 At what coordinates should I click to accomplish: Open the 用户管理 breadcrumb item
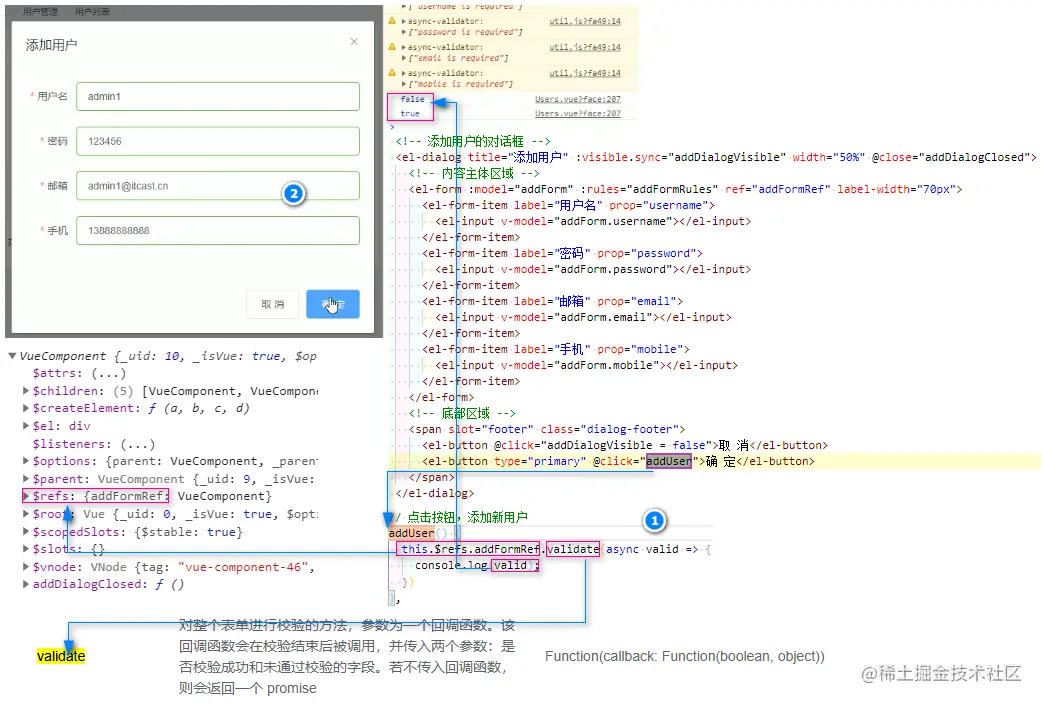(40, 11)
